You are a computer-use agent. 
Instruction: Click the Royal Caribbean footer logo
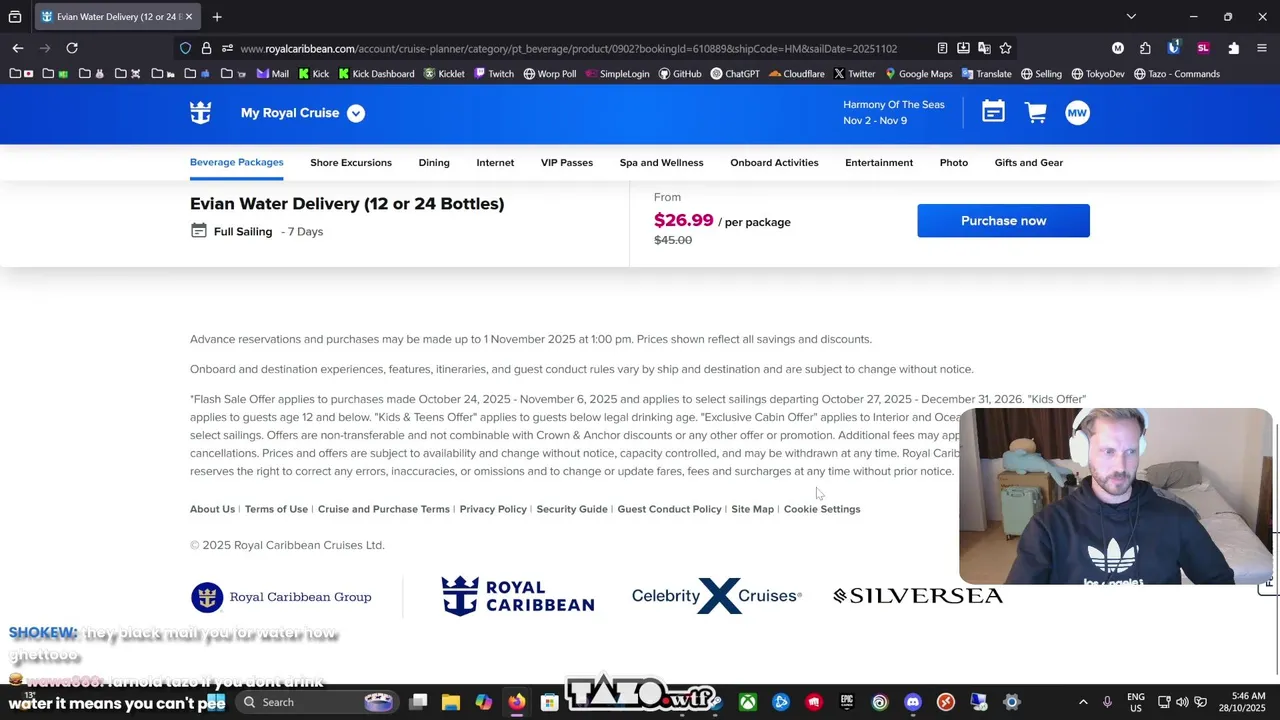point(518,596)
